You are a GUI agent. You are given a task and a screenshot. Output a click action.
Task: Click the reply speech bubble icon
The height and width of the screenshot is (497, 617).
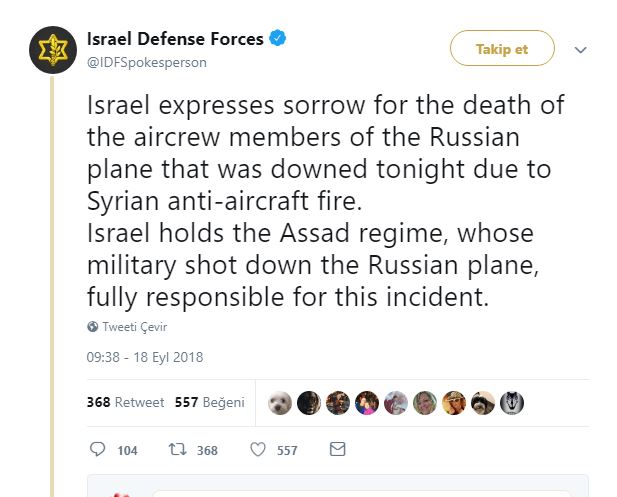click(x=97, y=450)
